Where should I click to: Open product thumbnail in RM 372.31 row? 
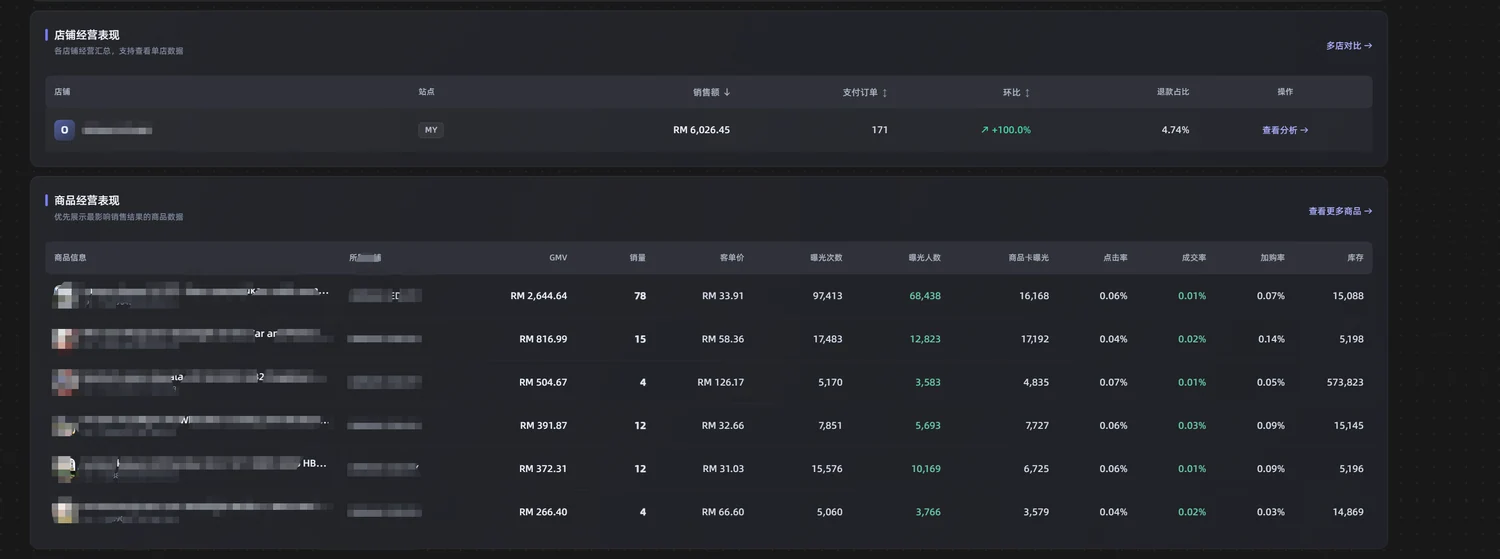[x=64, y=468]
